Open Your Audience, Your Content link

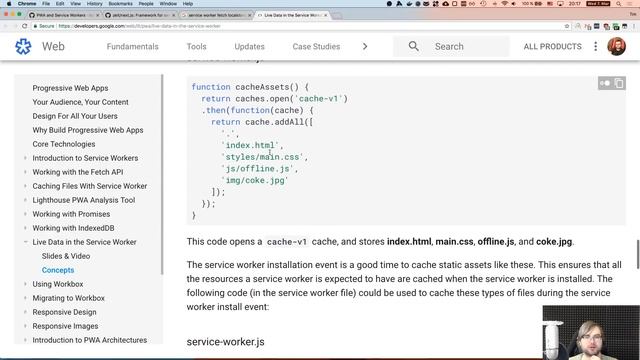(80, 102)
